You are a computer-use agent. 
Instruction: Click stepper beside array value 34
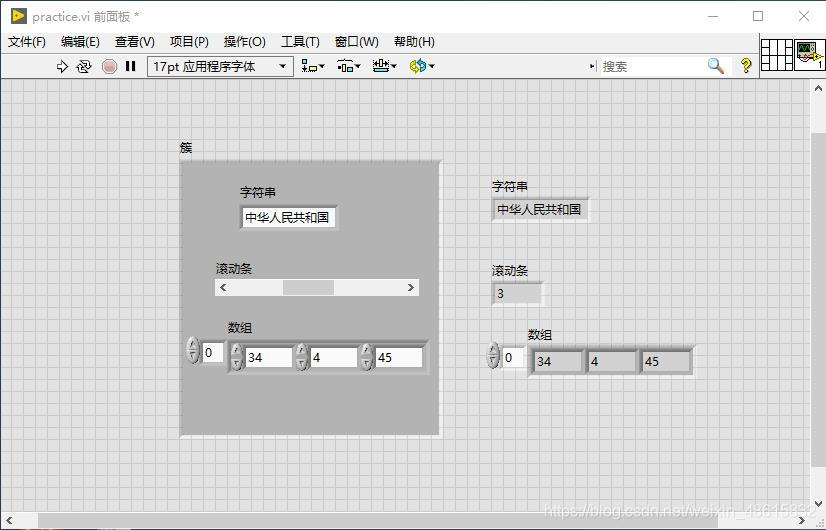[x=237, y=357]
